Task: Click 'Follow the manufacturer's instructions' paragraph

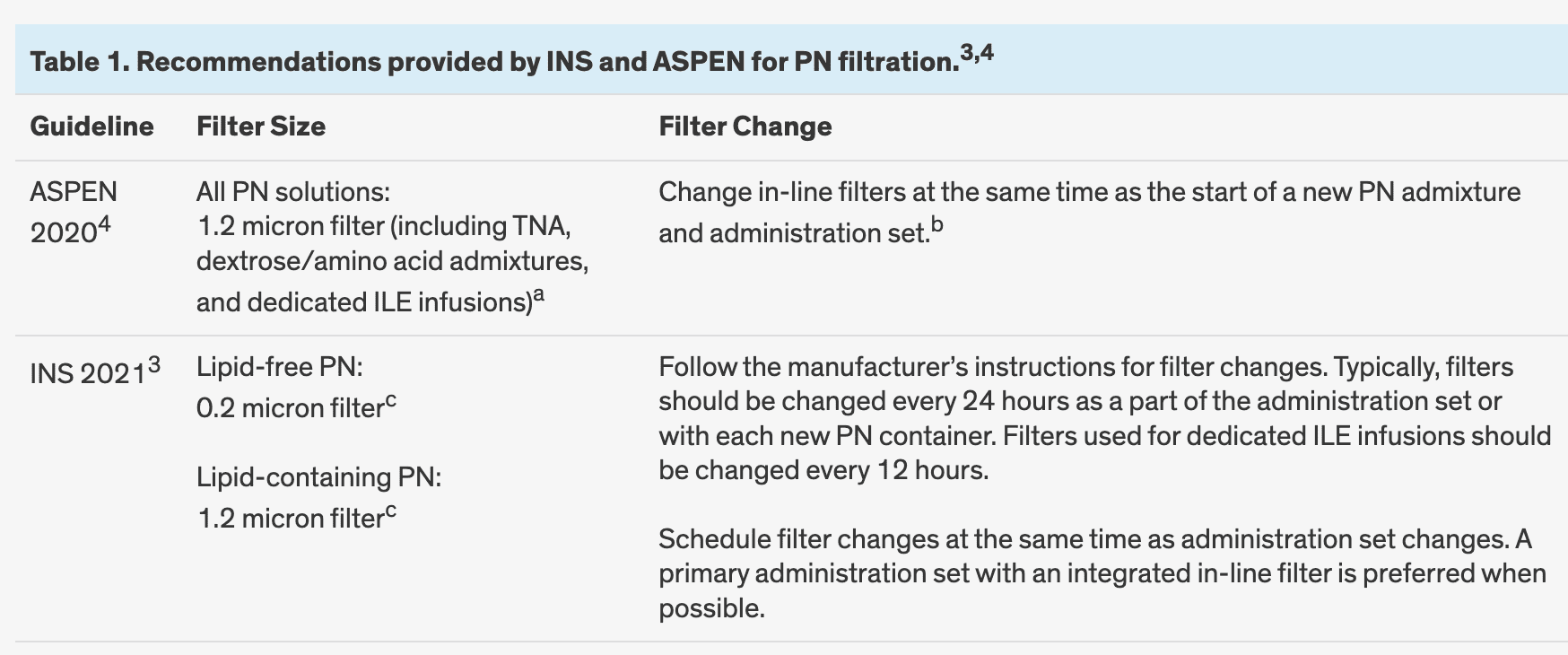Action: click(x=1104, y=418)
